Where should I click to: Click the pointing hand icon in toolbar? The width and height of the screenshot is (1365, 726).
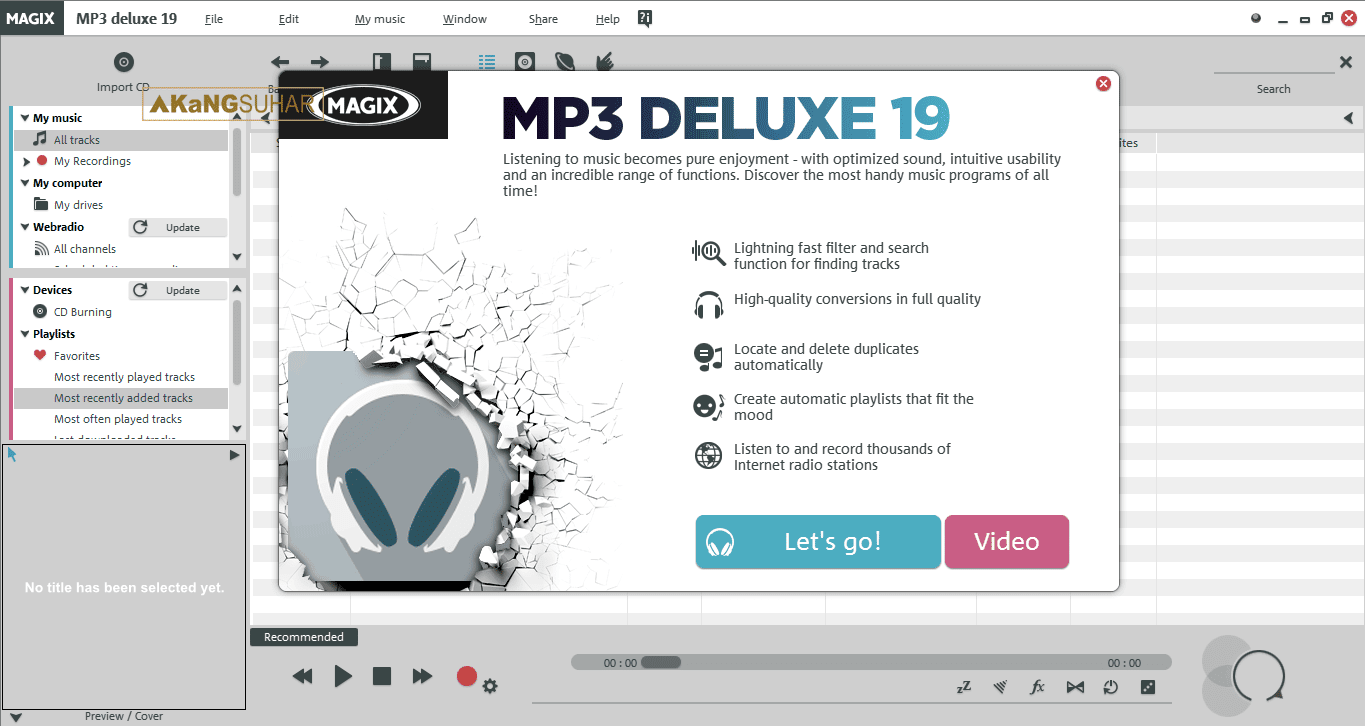(604, 62)
